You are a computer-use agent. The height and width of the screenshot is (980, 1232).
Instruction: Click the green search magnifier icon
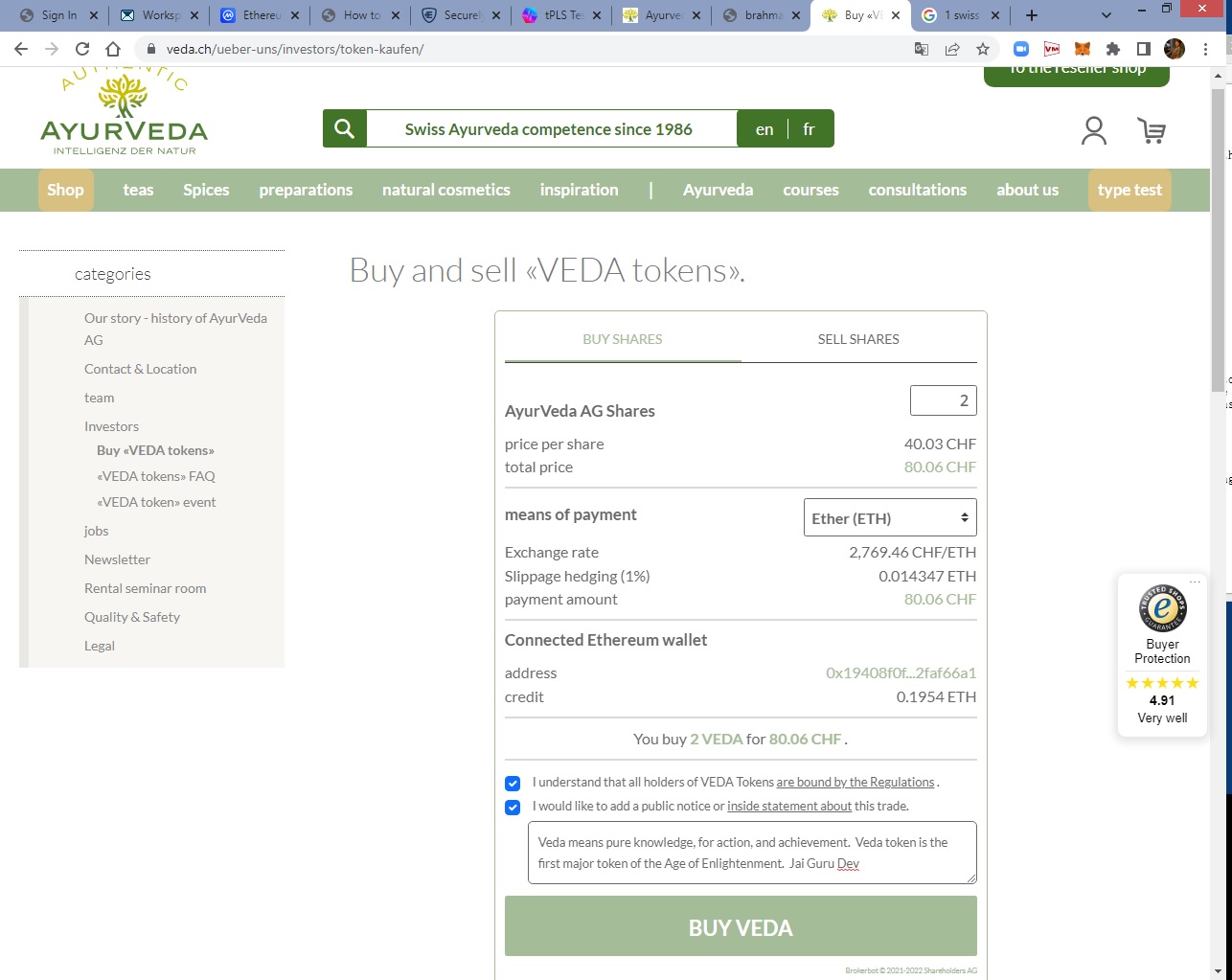[345, 128]
